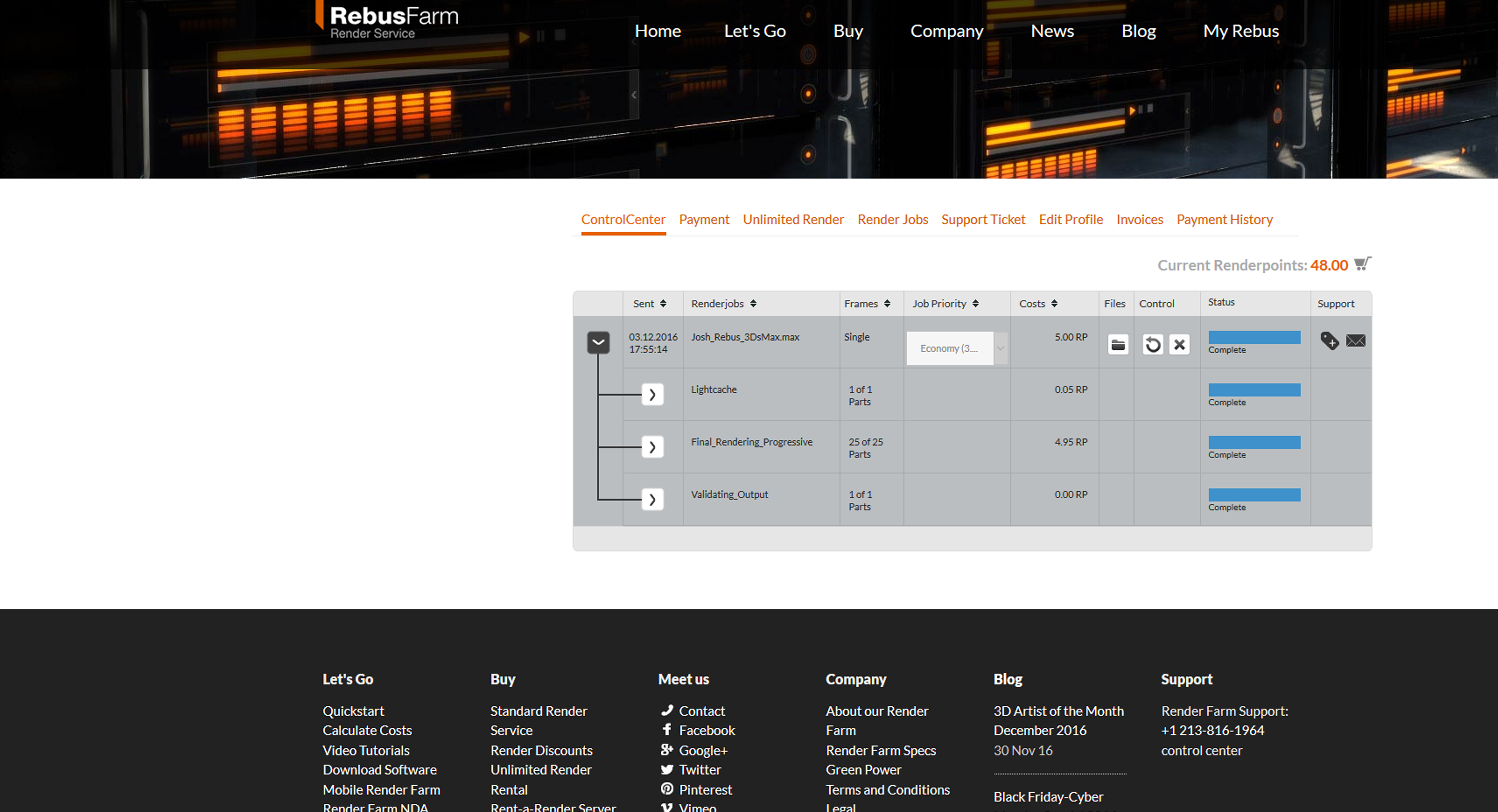Select the Josh_Rebus_3DsMax.max job name
Image resolution: width=1498 pixels, height=812 pixels.
click(745, 337)
